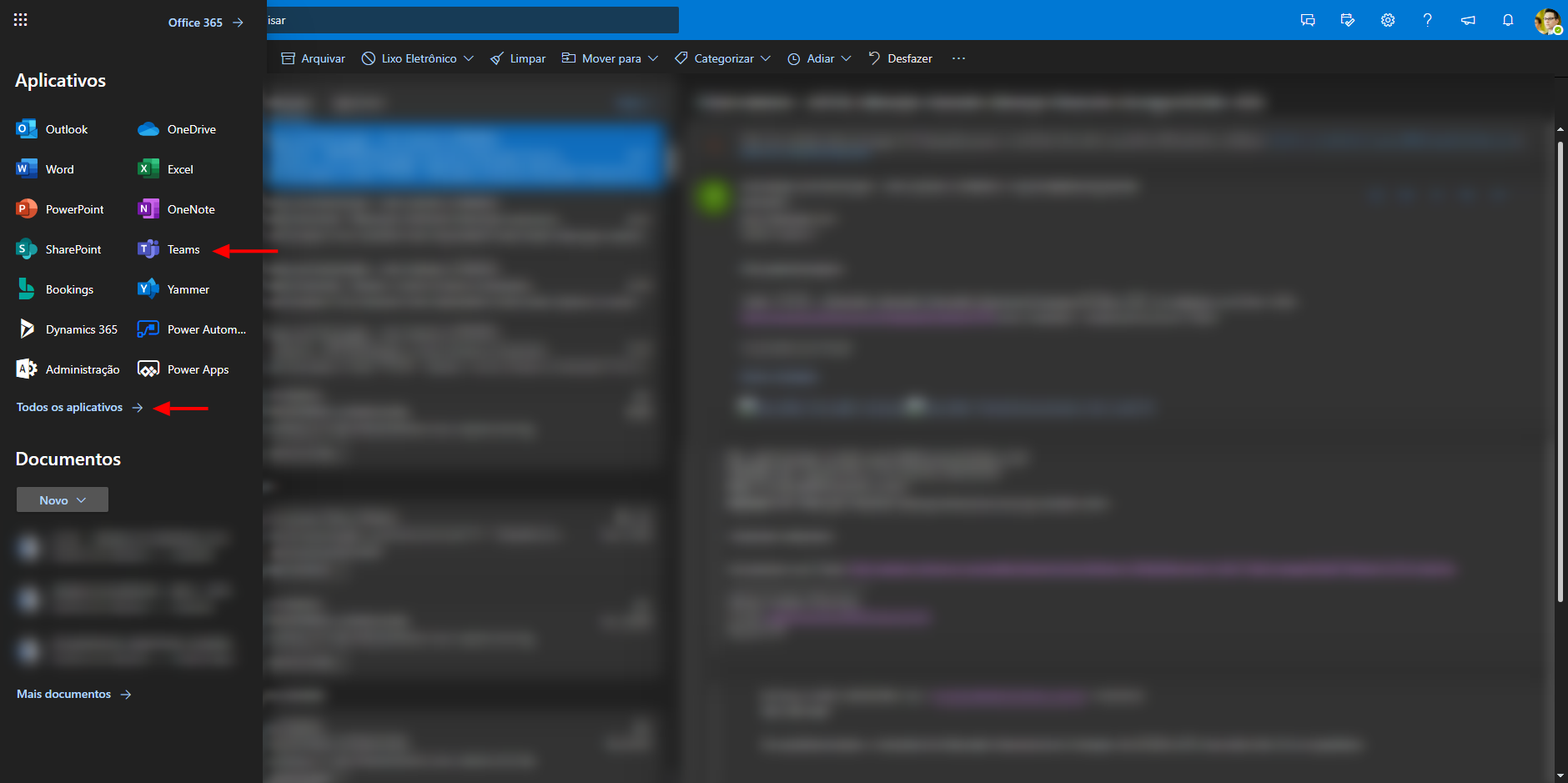Image resolution: width=1568 pixels, height=783 pixels.
Task: Open the My Day calendar-check icon
Action: tap(1348, 20)
